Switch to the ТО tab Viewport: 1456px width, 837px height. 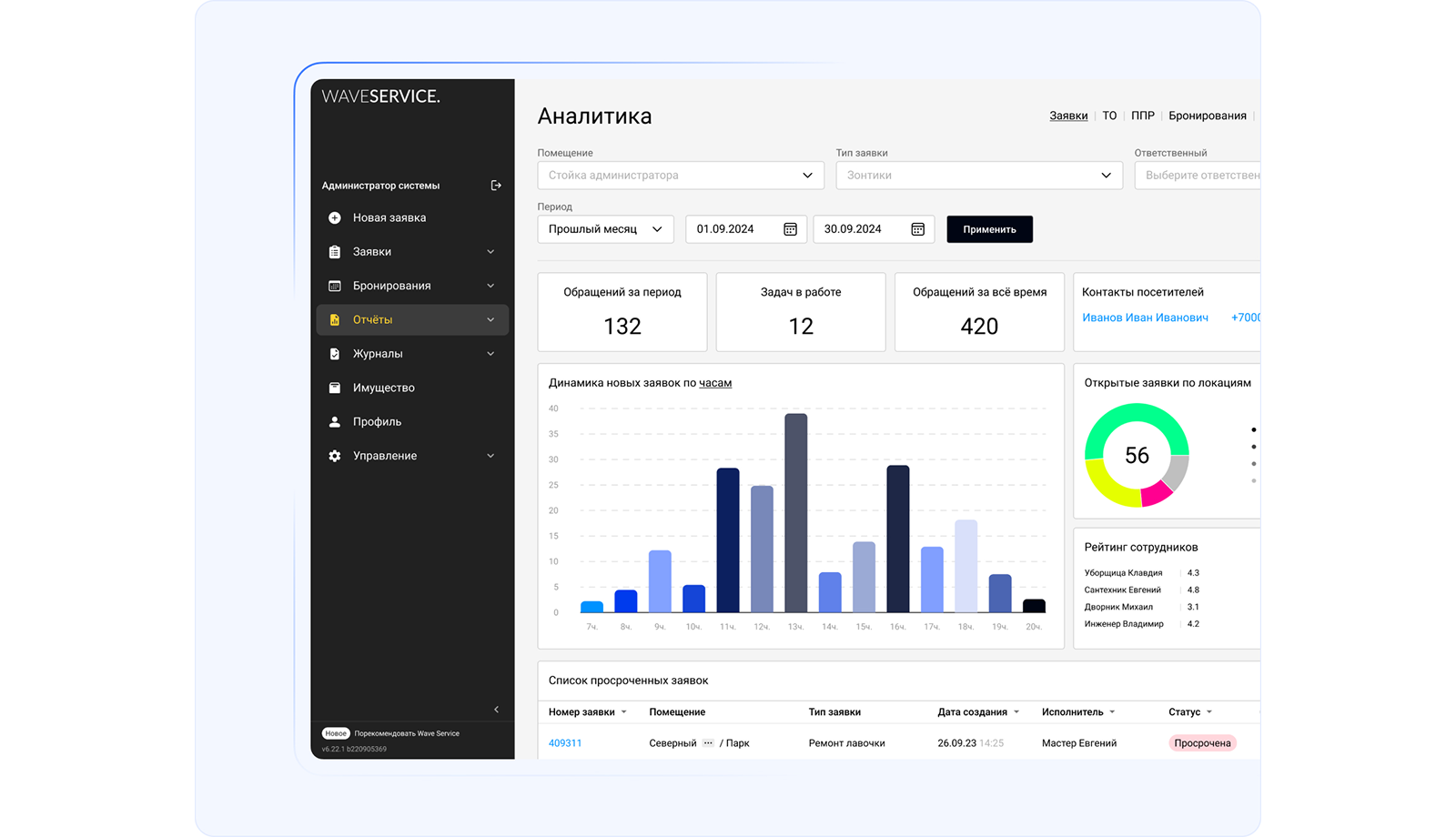pos(1109,116)
